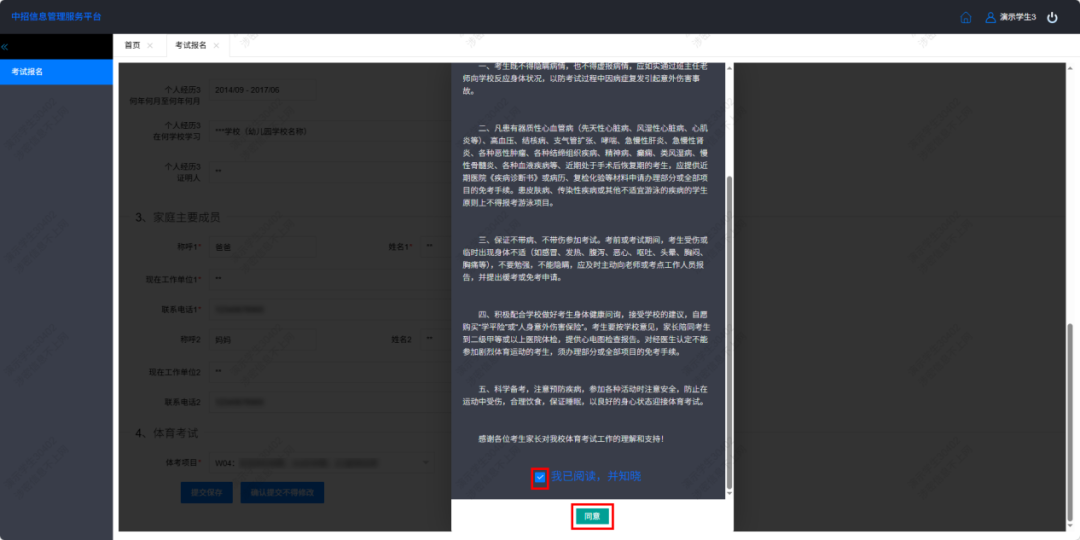Close the 考试报名 tab with its X

216,46
